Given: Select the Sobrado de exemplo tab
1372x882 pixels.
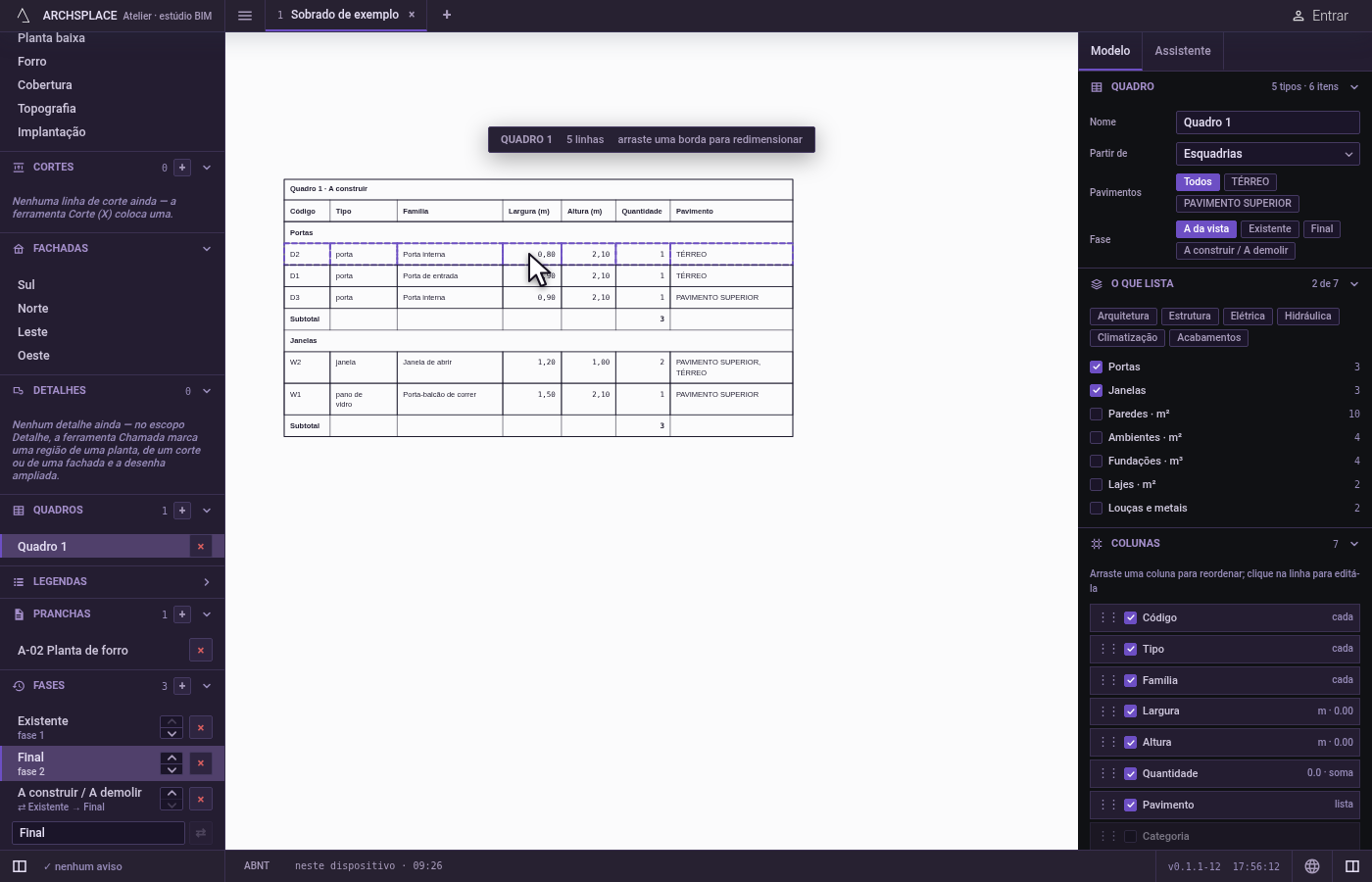Looking at the screenshot, I should tap(337, 15).
